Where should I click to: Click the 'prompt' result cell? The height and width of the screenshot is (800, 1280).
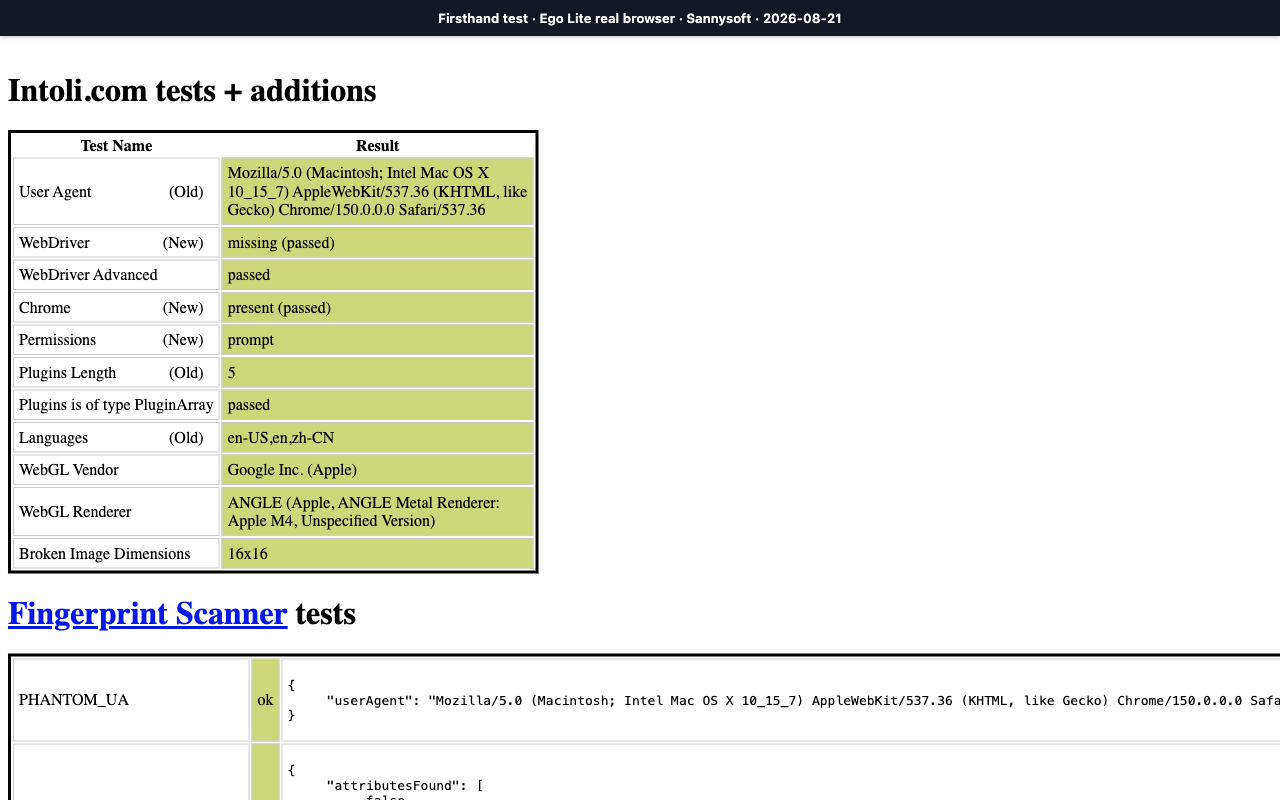pos(377,340)
